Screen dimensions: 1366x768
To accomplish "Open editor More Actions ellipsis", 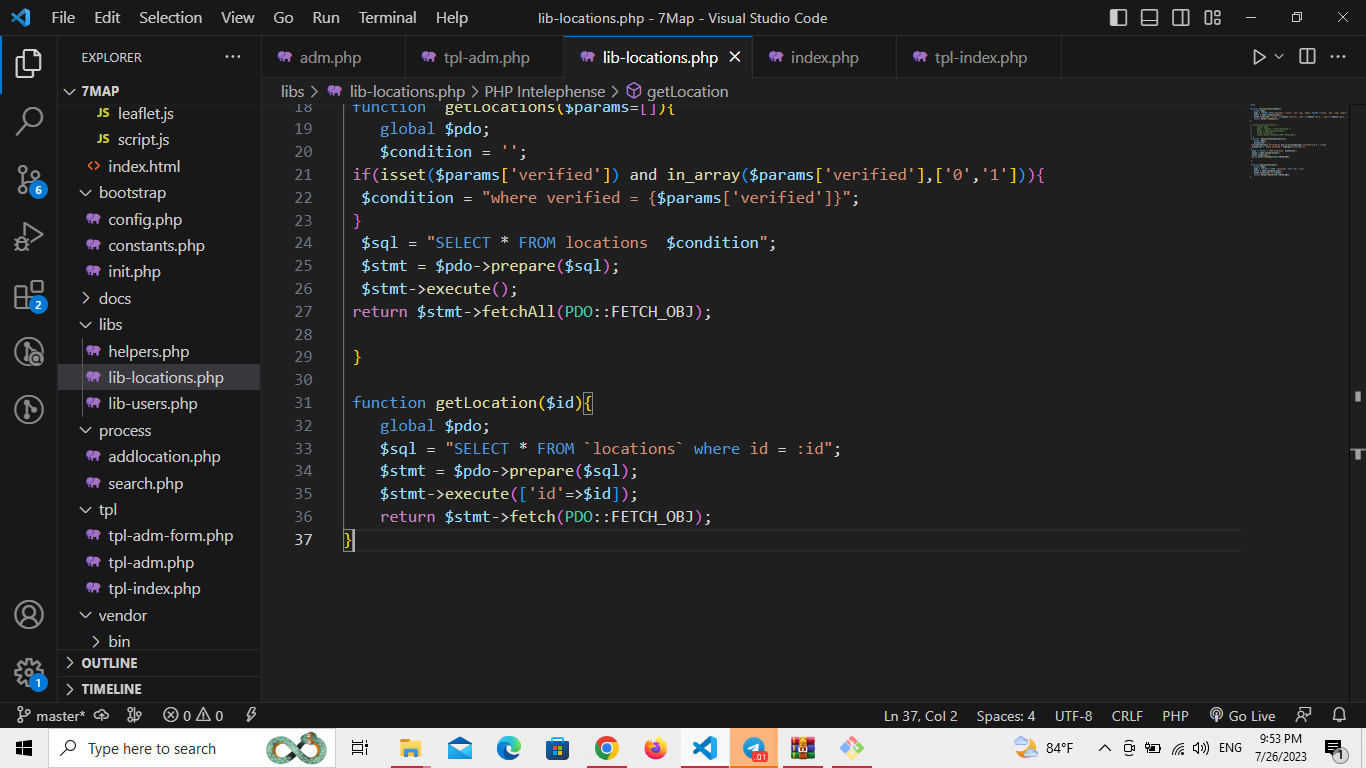I will coord(1338,57).
